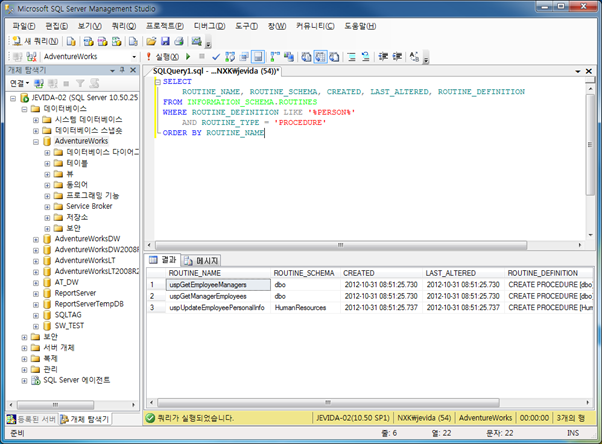Select the uspUpdateEmployeePersonalInfo cell
The image size is (602, 444).
(218, 308)
